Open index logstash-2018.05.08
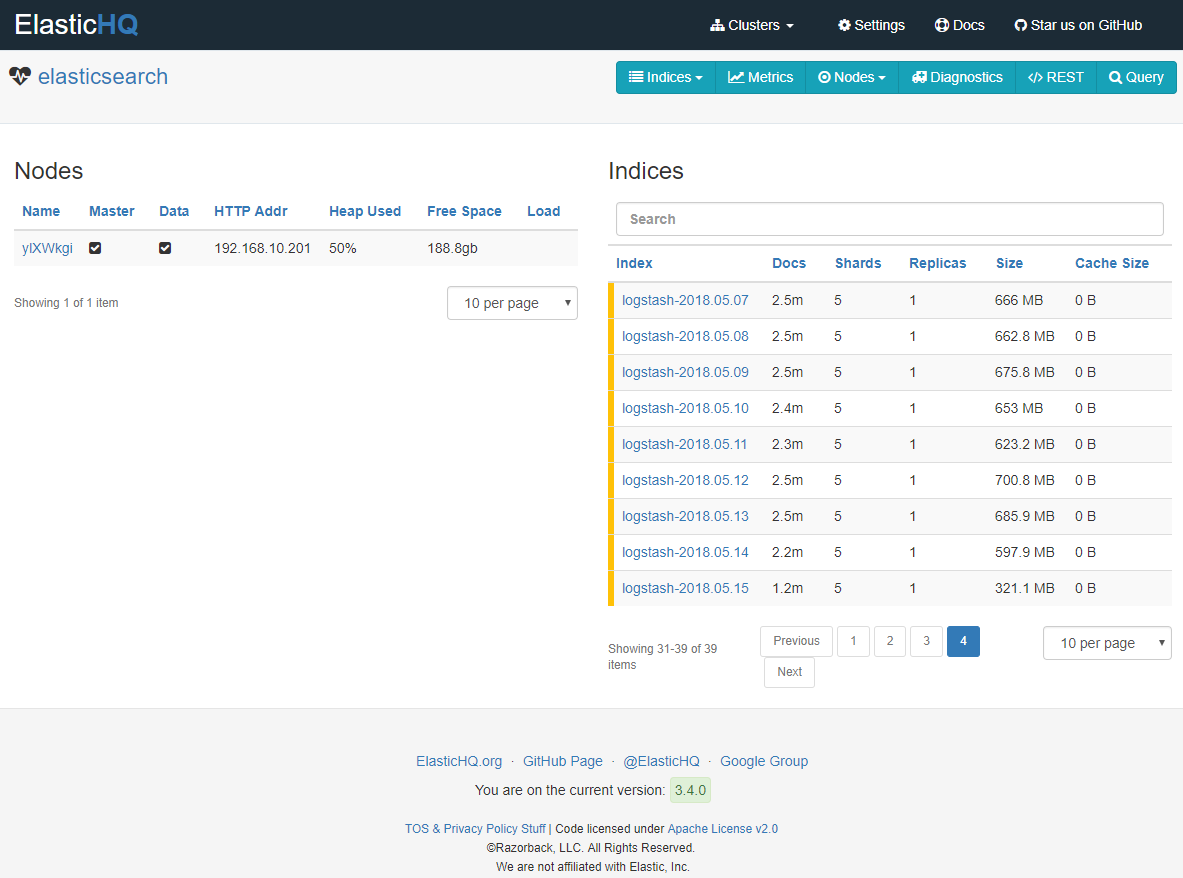Image resolution: width=1183 pixels, height=878 pixels. tap(685, 336)
